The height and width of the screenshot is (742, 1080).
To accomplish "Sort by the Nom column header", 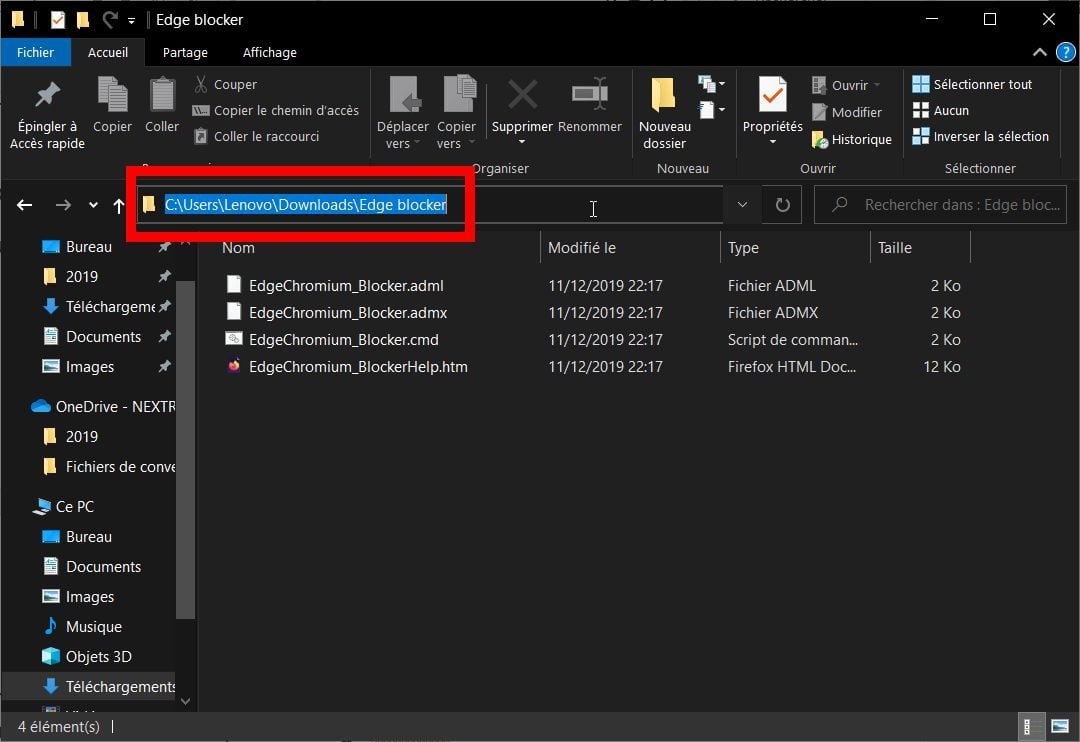I will pyautogui.click(x=238, y=248).
